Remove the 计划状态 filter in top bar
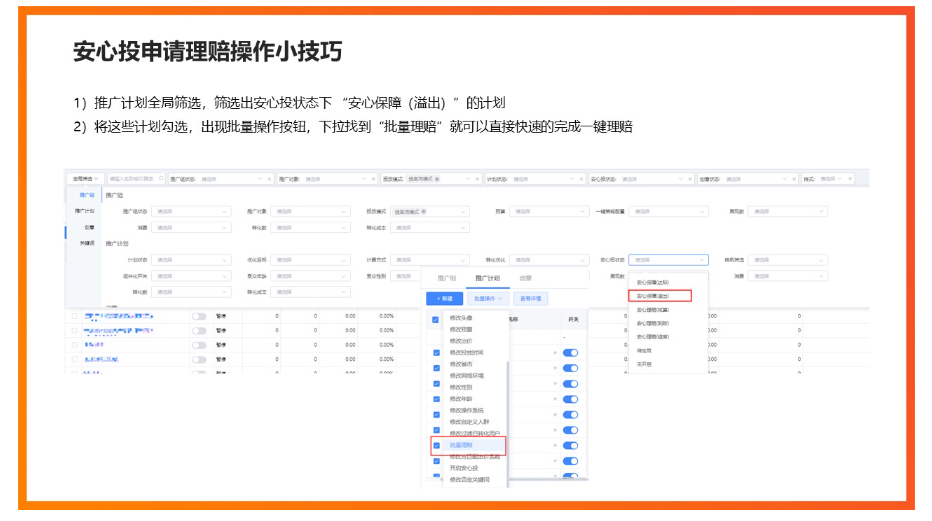The image size is (932, 521). click(581, 179)
